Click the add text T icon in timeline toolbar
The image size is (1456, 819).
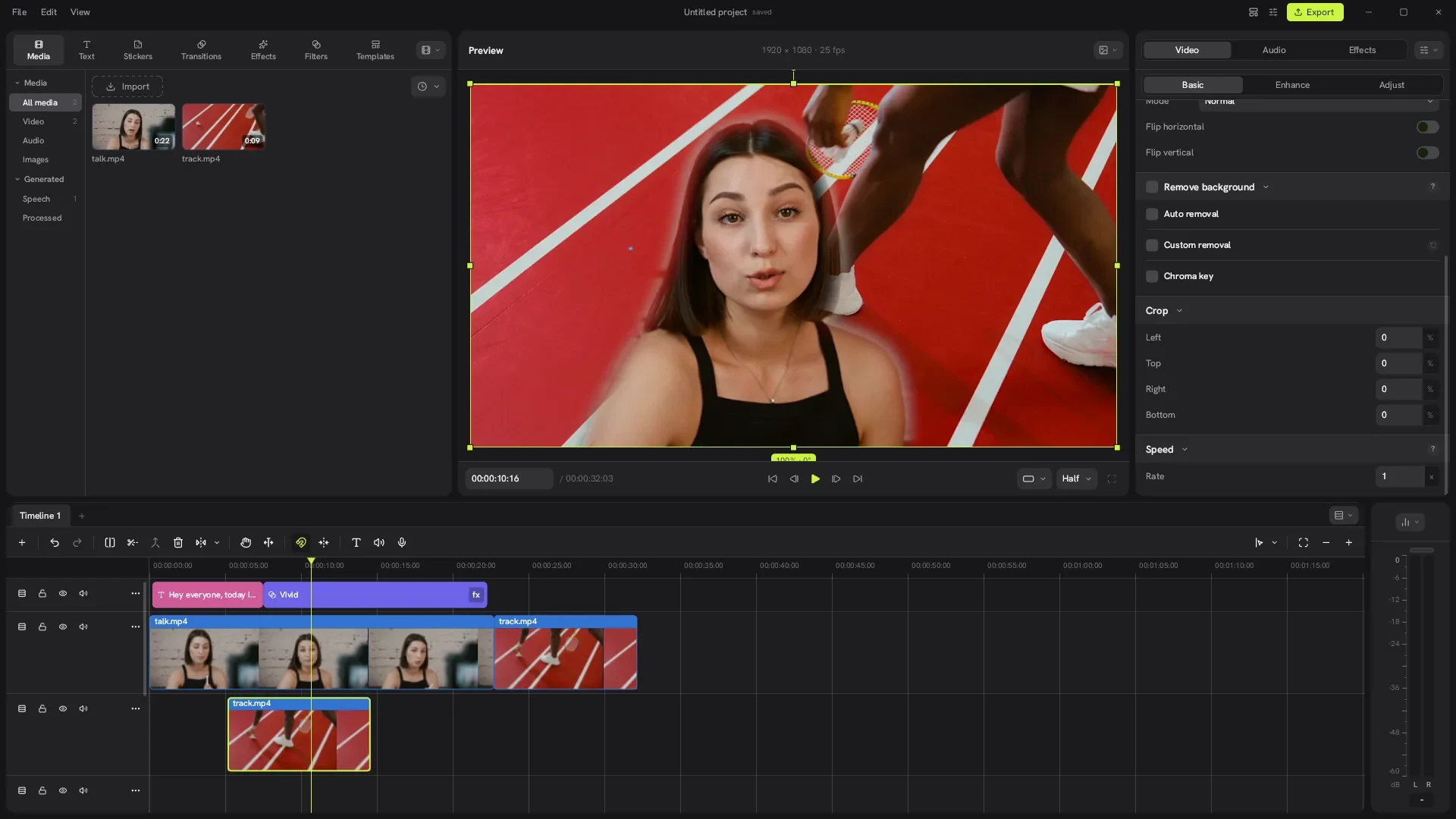[x=356, y=543]
